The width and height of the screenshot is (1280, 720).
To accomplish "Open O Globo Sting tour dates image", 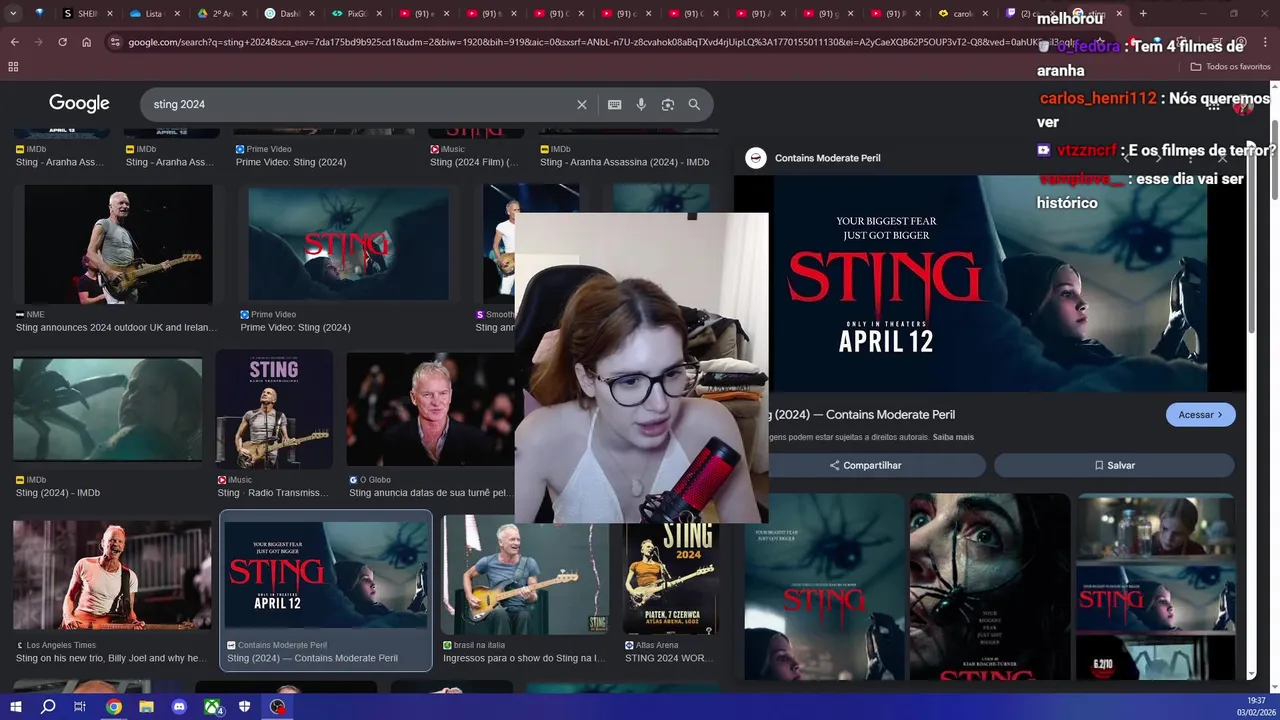I will click(431, 409).
